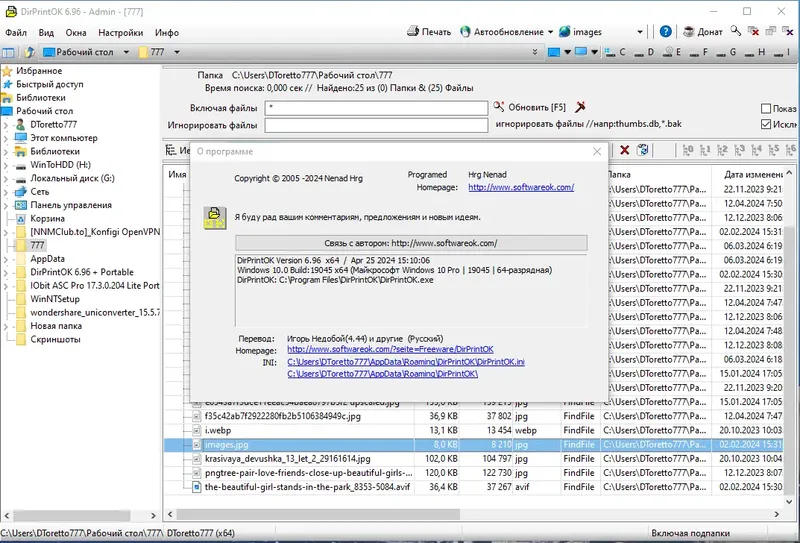Expand the DToretto777 tree node
The image size is (800, 543).
click(6, 125)
